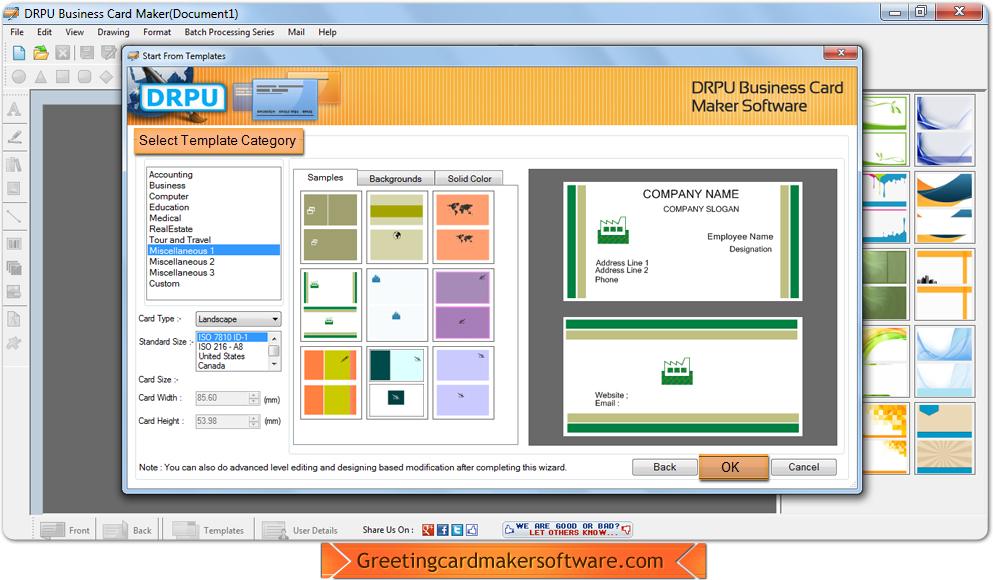Screen dimensions: 993x580
Task: Increase Card Width with stepper arrow
Action: pyautogui.click(x=254, y=394)
